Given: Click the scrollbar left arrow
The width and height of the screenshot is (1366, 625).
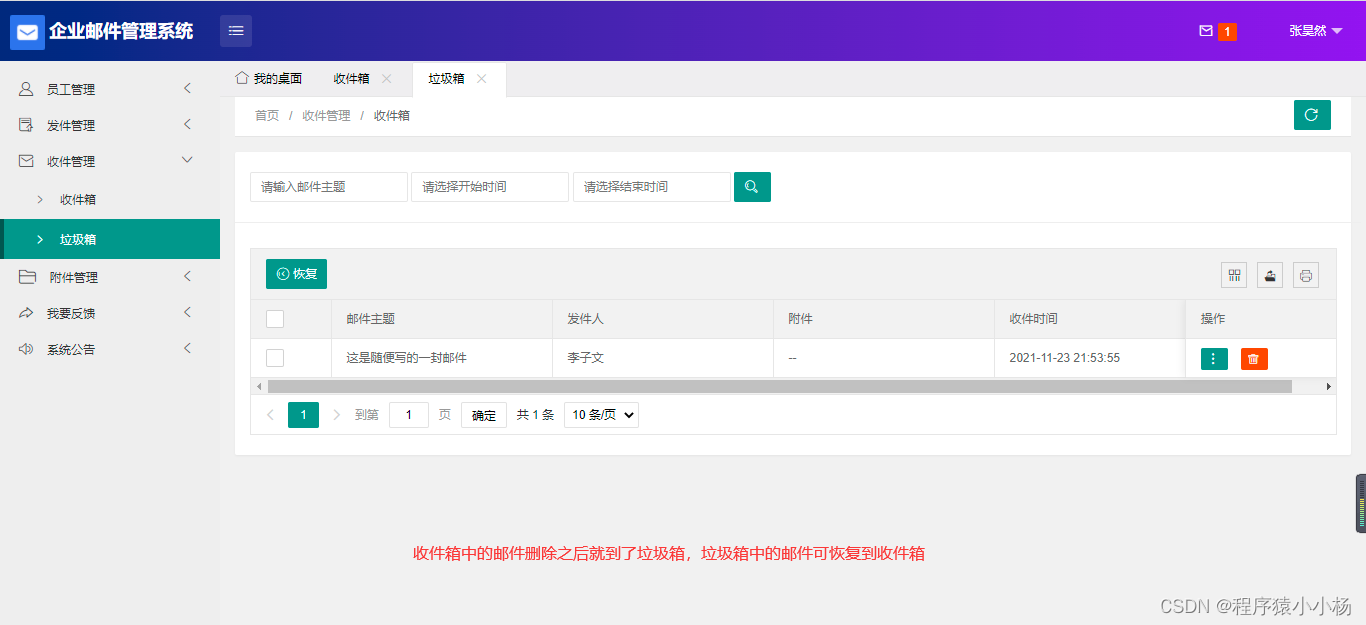Looking at the screenshot, I should (259, 386).
